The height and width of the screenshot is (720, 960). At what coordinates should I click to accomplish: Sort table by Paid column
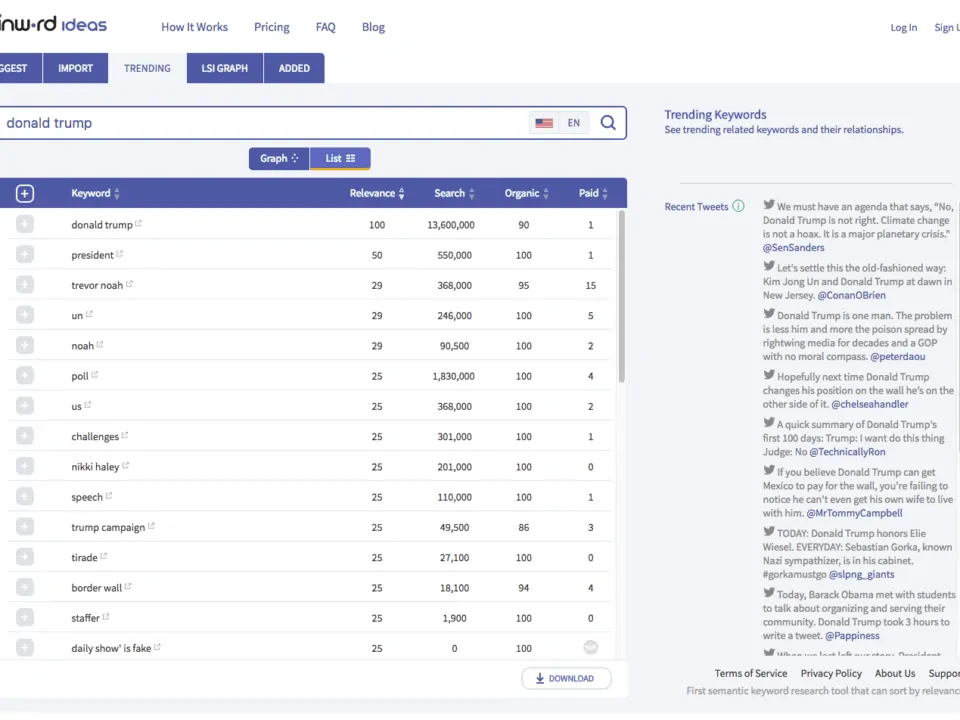593,193
